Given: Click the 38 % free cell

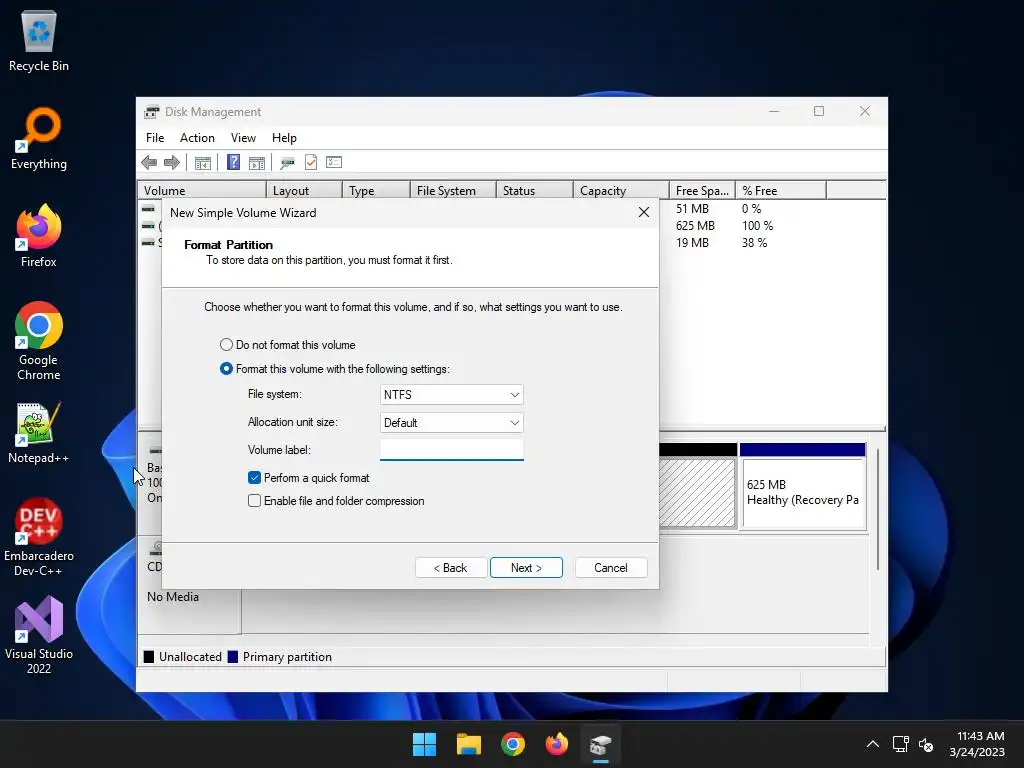Looking at the screenshot, I should click(754, 242).
